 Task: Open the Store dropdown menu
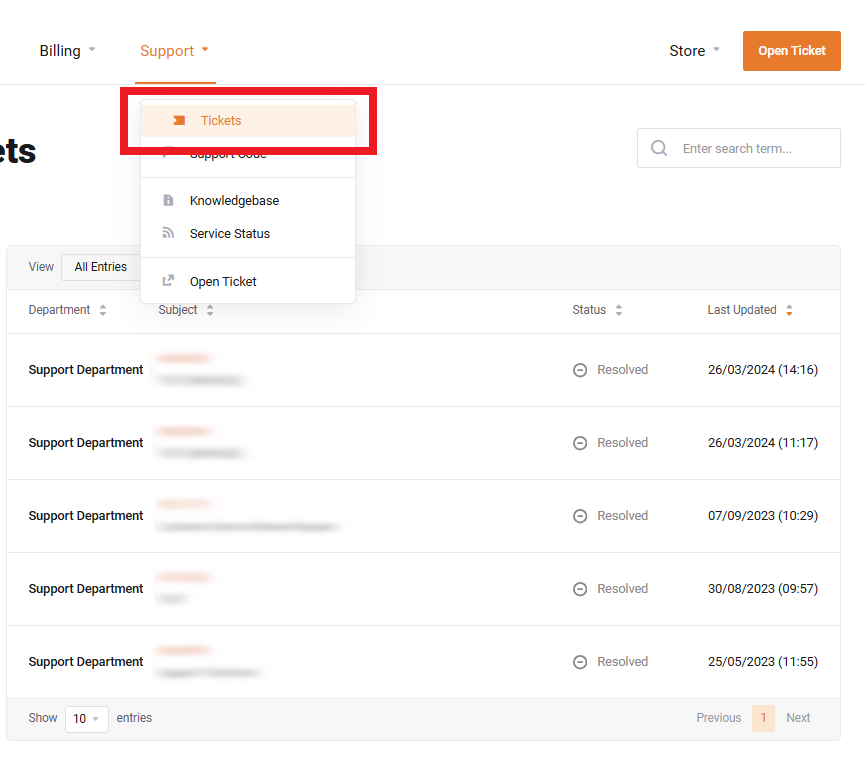(694, 51)
